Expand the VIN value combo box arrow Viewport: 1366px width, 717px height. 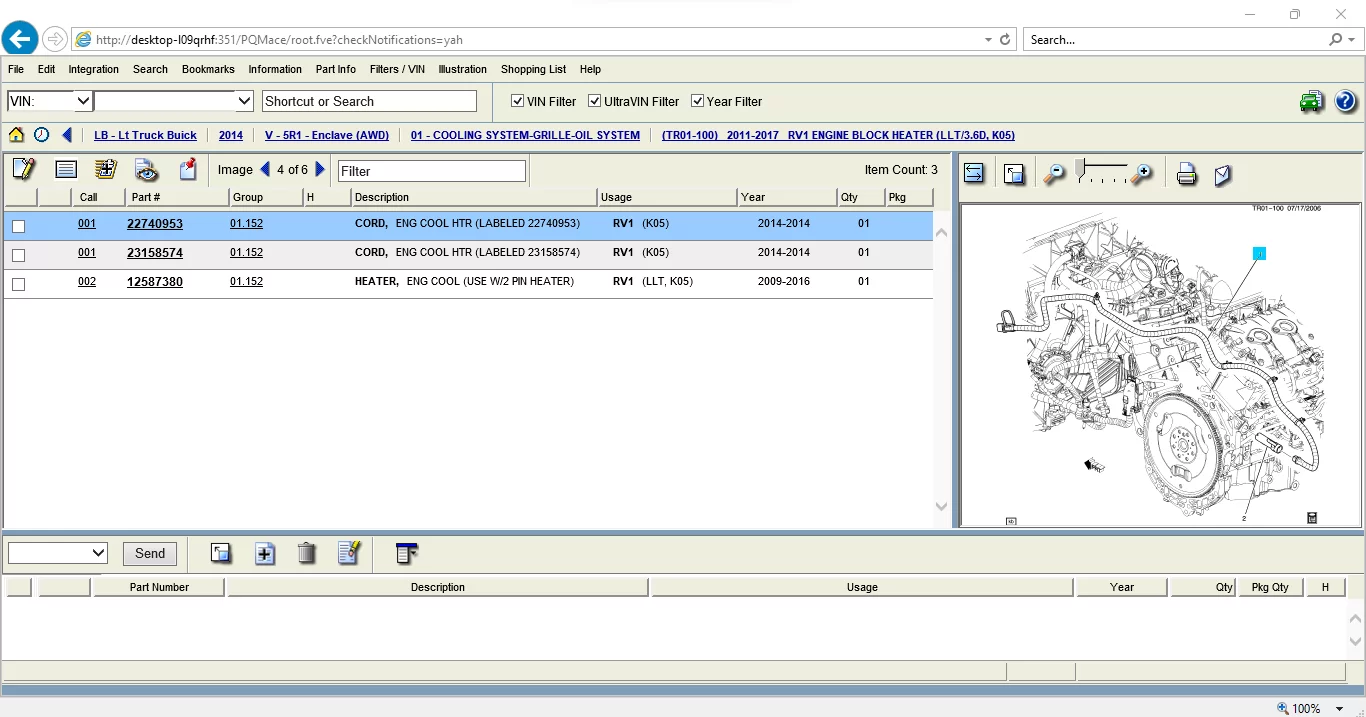point(244,101)
